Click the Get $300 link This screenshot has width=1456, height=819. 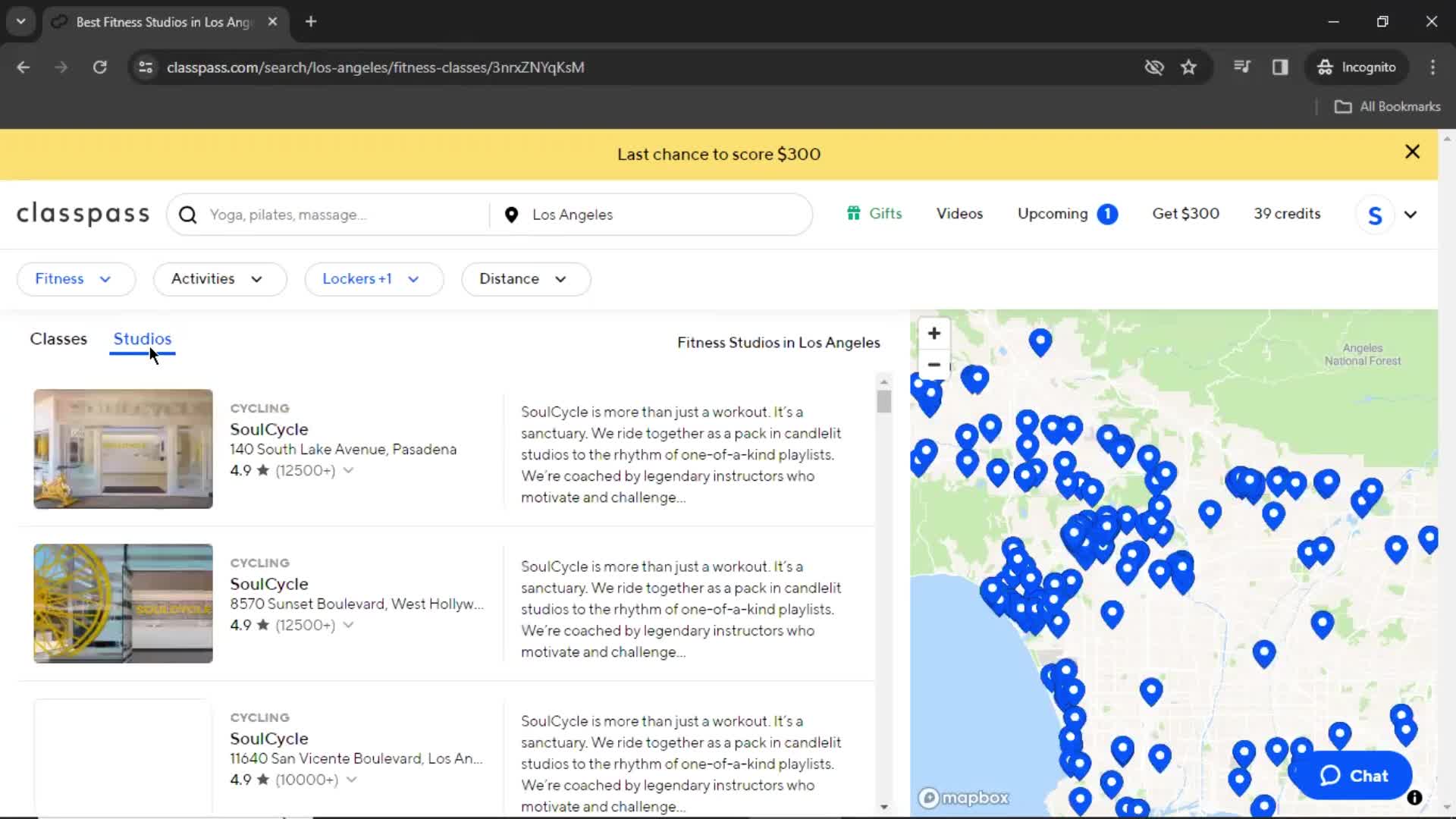click(x=1185, y=214)
